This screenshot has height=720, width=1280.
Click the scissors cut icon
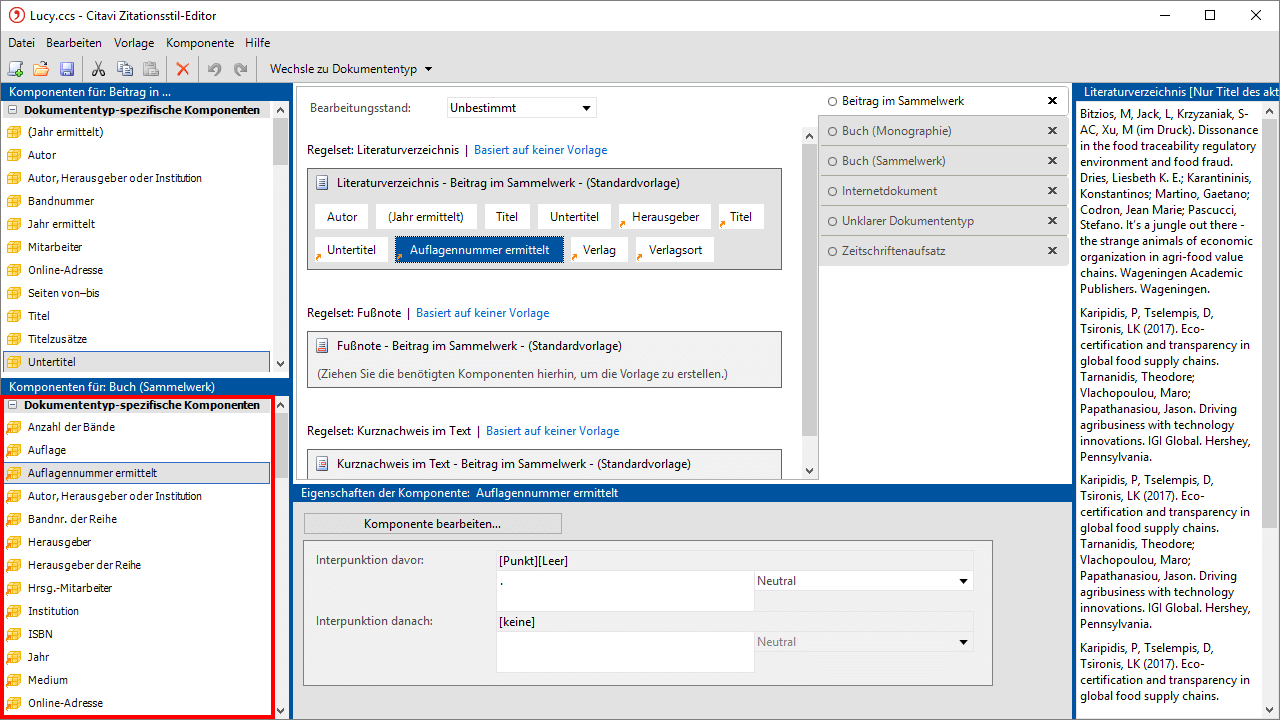point(98,69)
